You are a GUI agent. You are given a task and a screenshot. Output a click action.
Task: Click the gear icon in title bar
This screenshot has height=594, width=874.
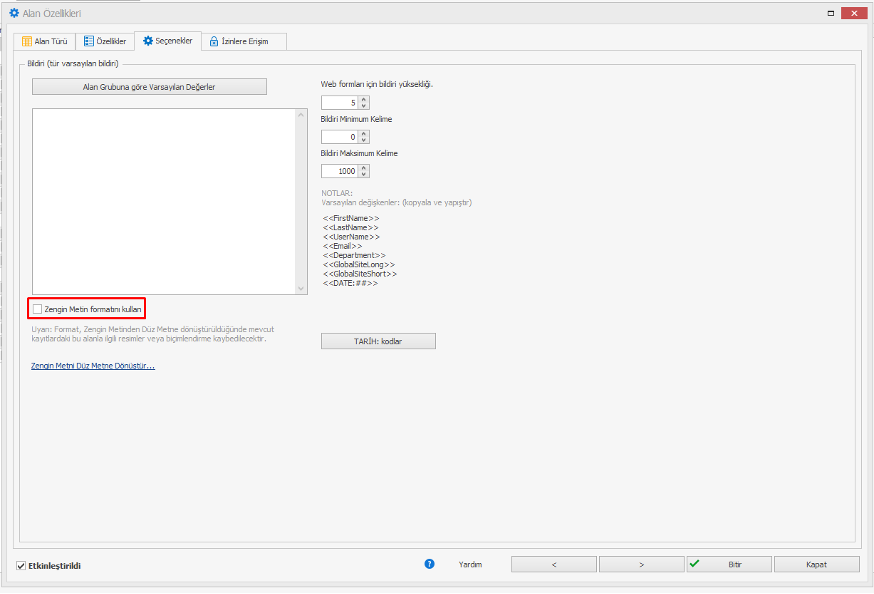(14, 13)
